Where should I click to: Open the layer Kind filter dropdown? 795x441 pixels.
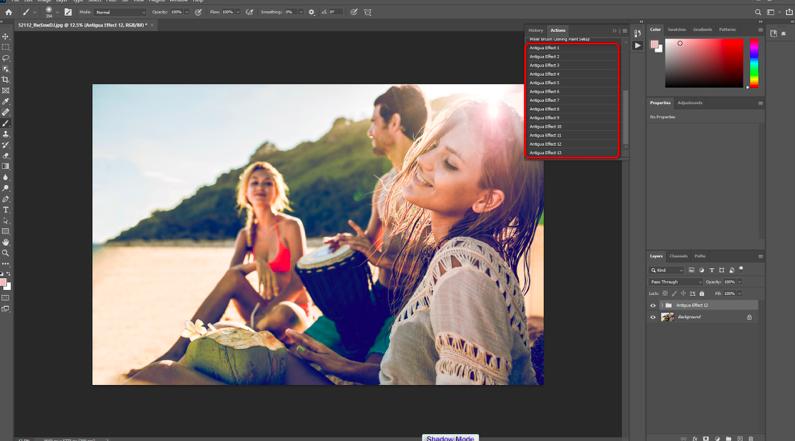tap(667, 270)
